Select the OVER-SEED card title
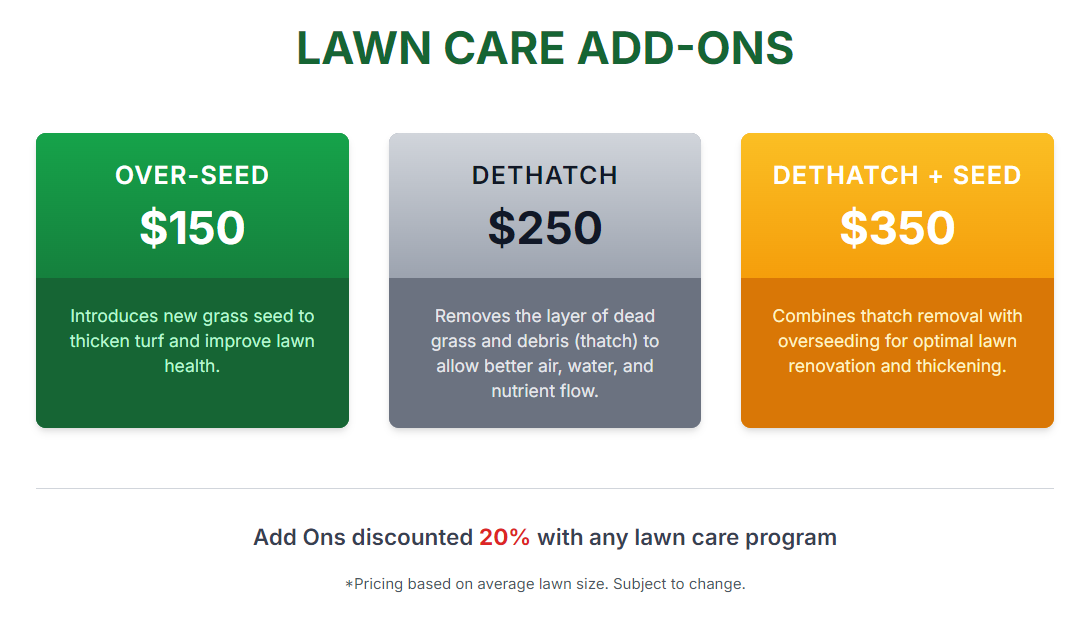The height and width of the screenshot is (619, 1084). click(x=192, y=175)
